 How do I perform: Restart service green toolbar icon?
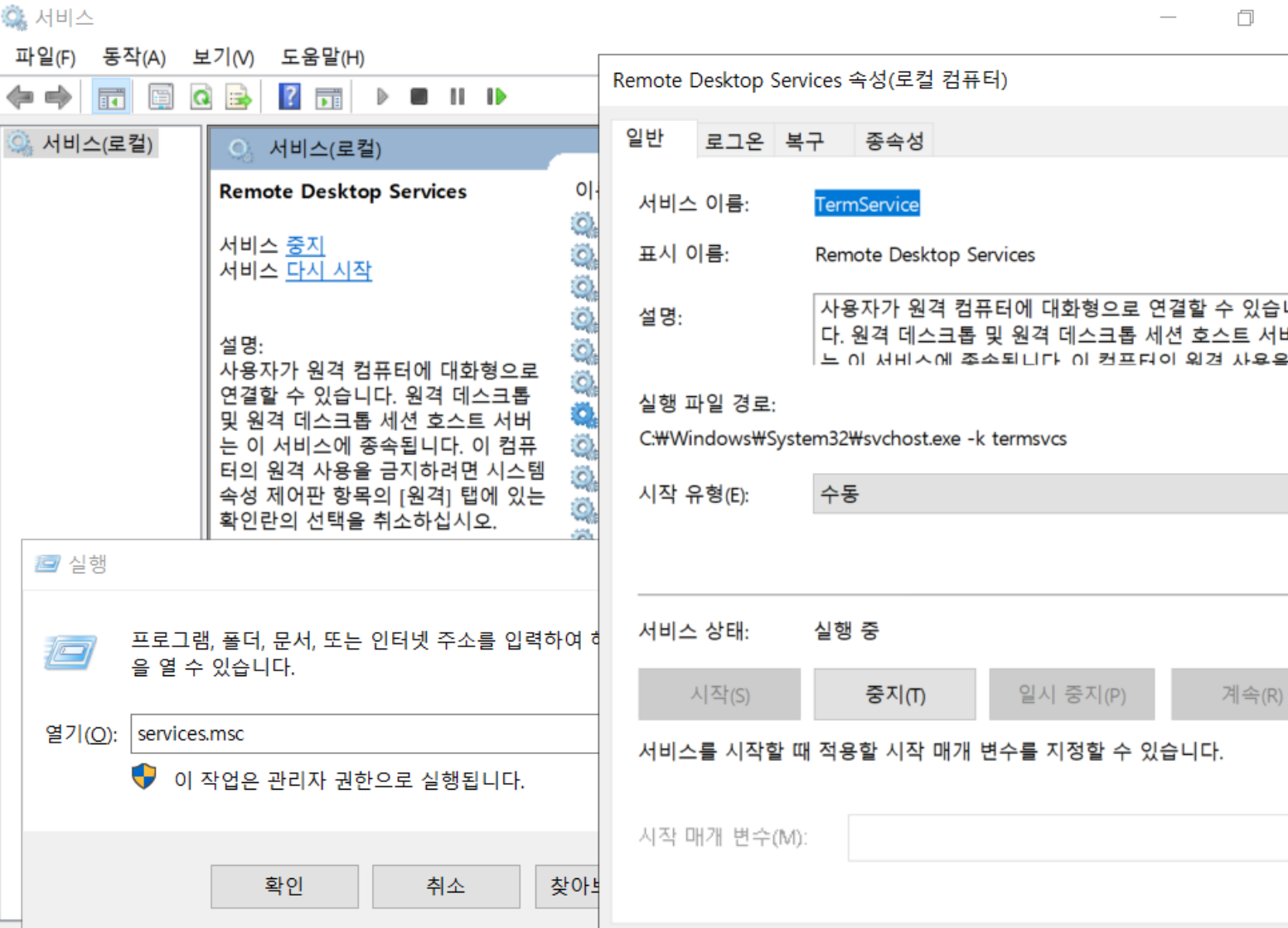(496, 97)
